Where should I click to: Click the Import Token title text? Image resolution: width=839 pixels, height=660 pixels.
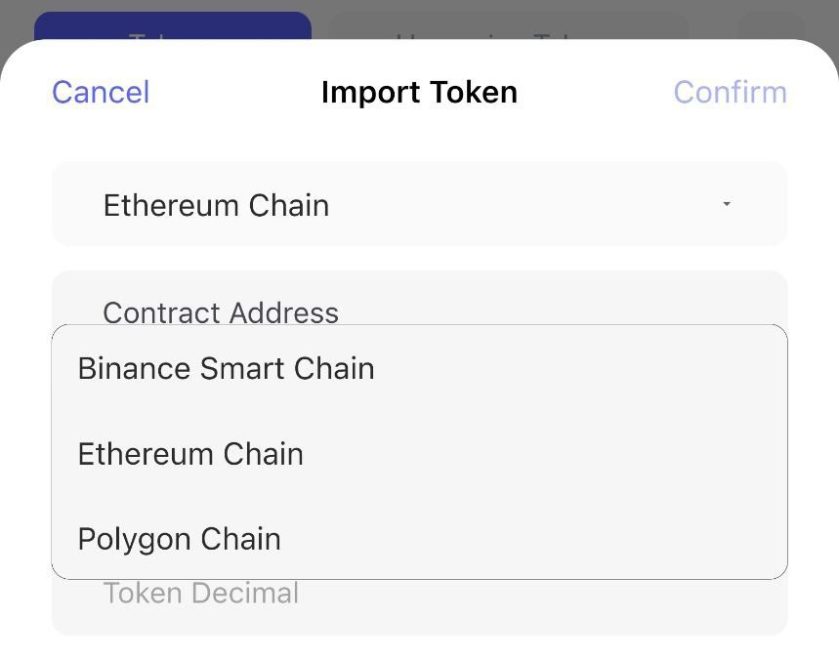pyautogui.click(x=419, y=92)
